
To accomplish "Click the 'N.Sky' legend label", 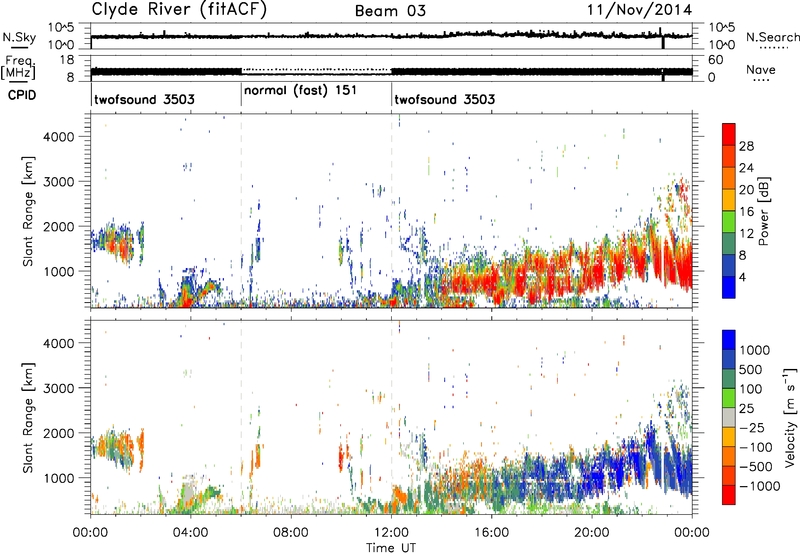I will pos(19,37).
